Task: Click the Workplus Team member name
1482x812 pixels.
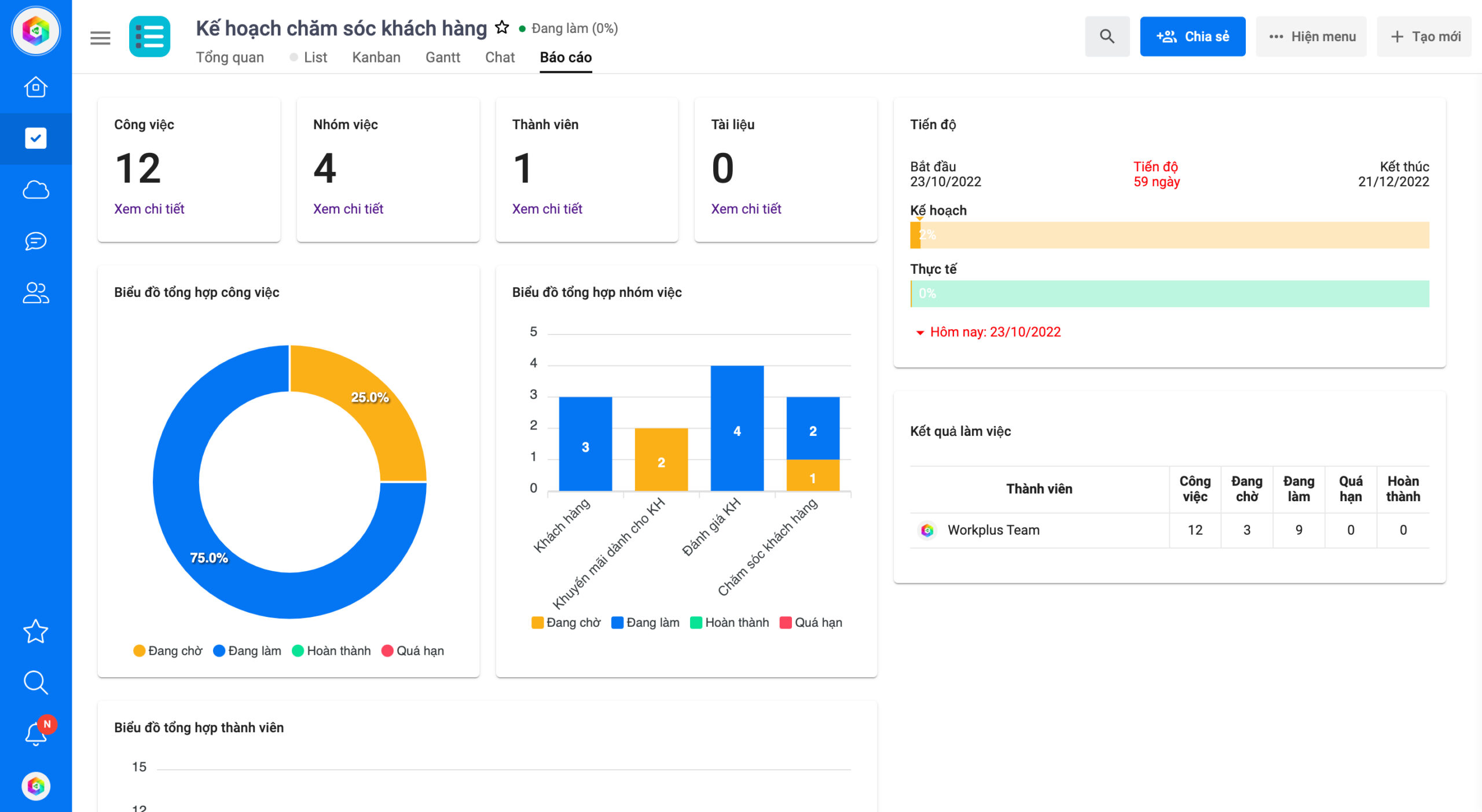Action: (993, 530)
